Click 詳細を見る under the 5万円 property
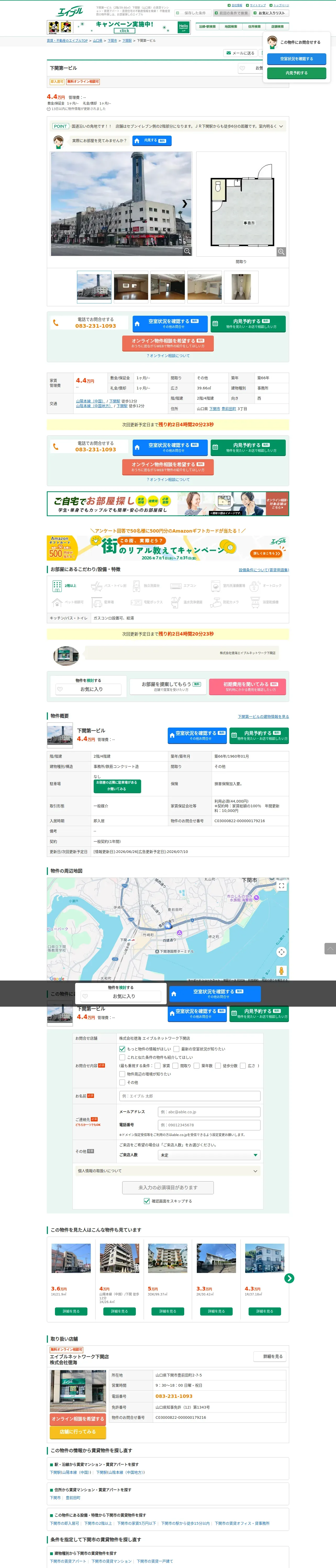The image size is (336, 1568). (168, 1311)
